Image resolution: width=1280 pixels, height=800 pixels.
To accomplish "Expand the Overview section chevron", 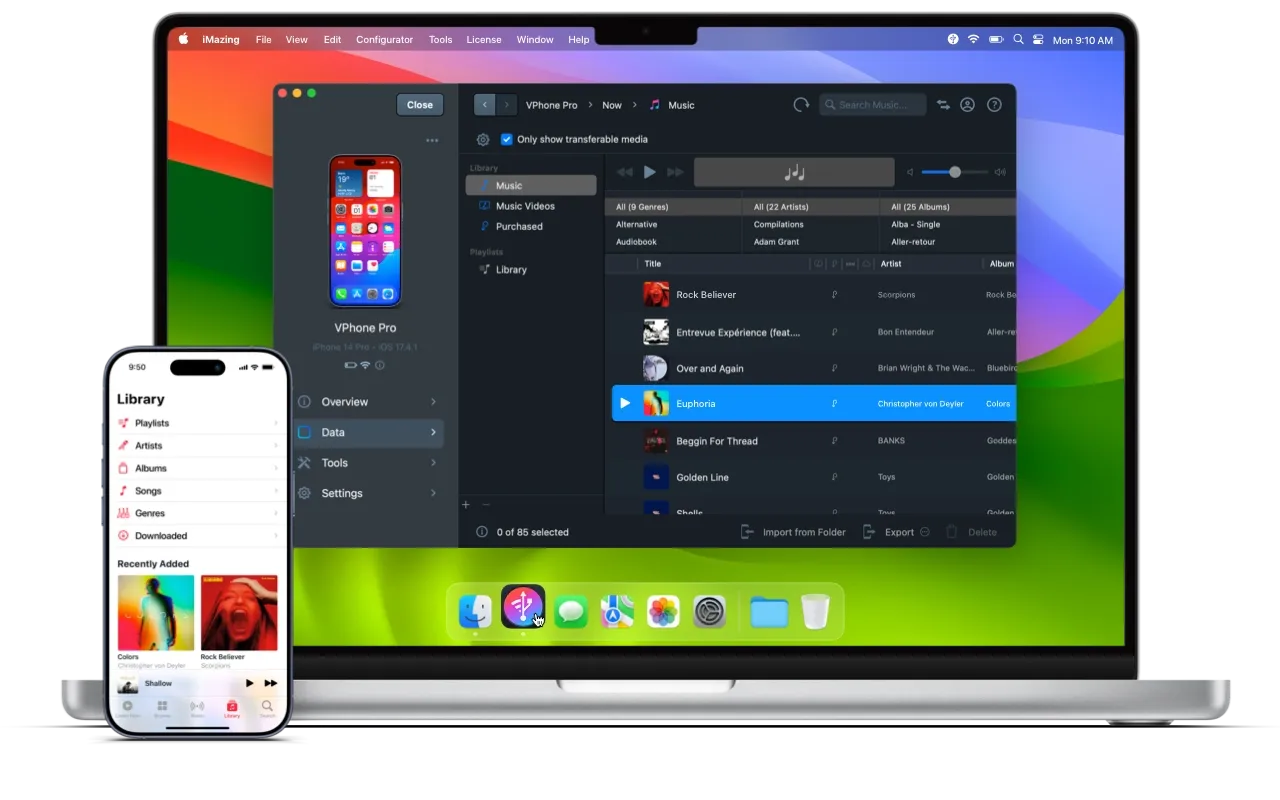I will pos(433,402).
